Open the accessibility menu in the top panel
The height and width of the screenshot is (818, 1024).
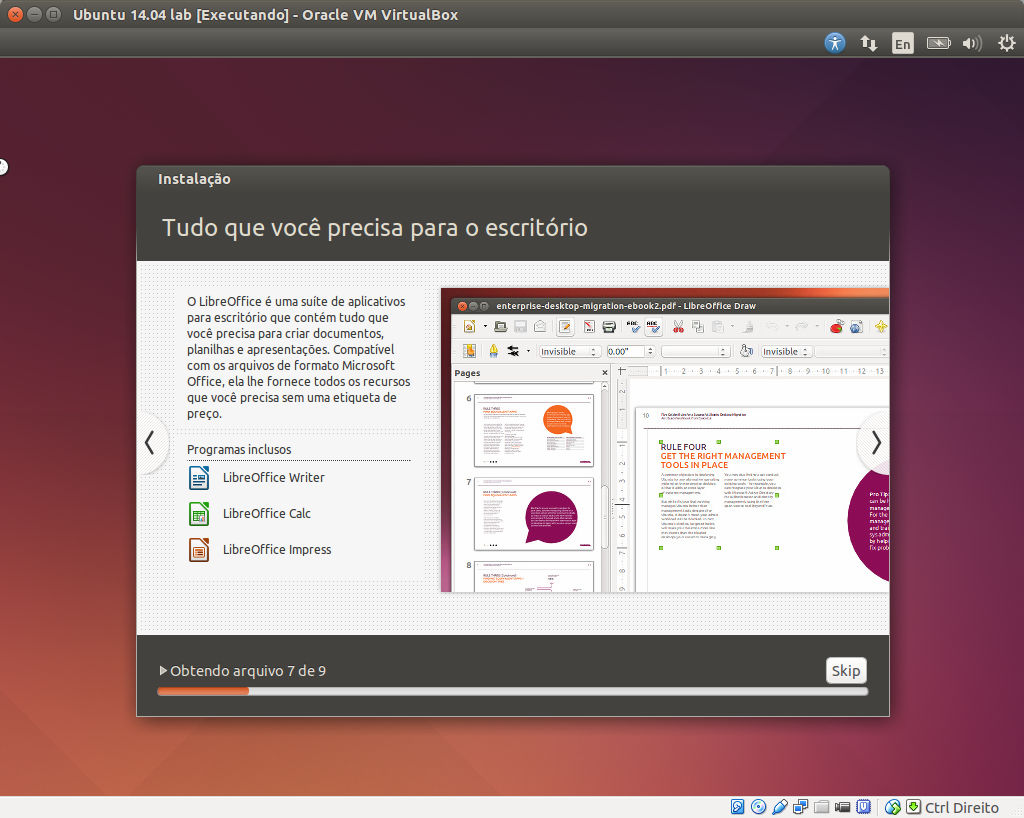pyautogui.click(x=834, y=43)
